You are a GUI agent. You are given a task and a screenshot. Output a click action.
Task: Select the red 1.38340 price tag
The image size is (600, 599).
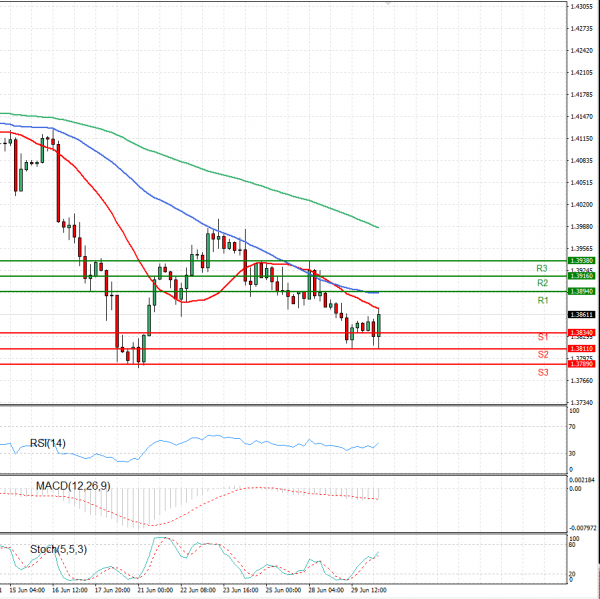point(581,333)
